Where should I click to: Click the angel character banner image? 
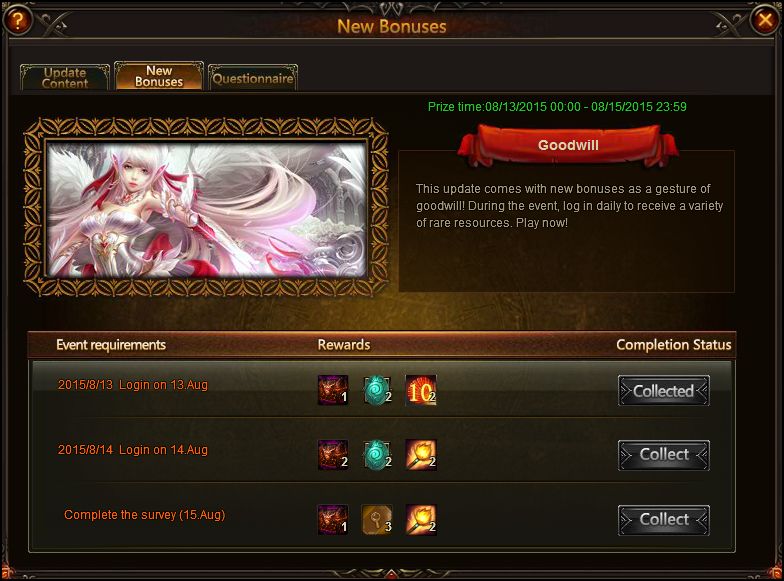click(x=206, y=208)
